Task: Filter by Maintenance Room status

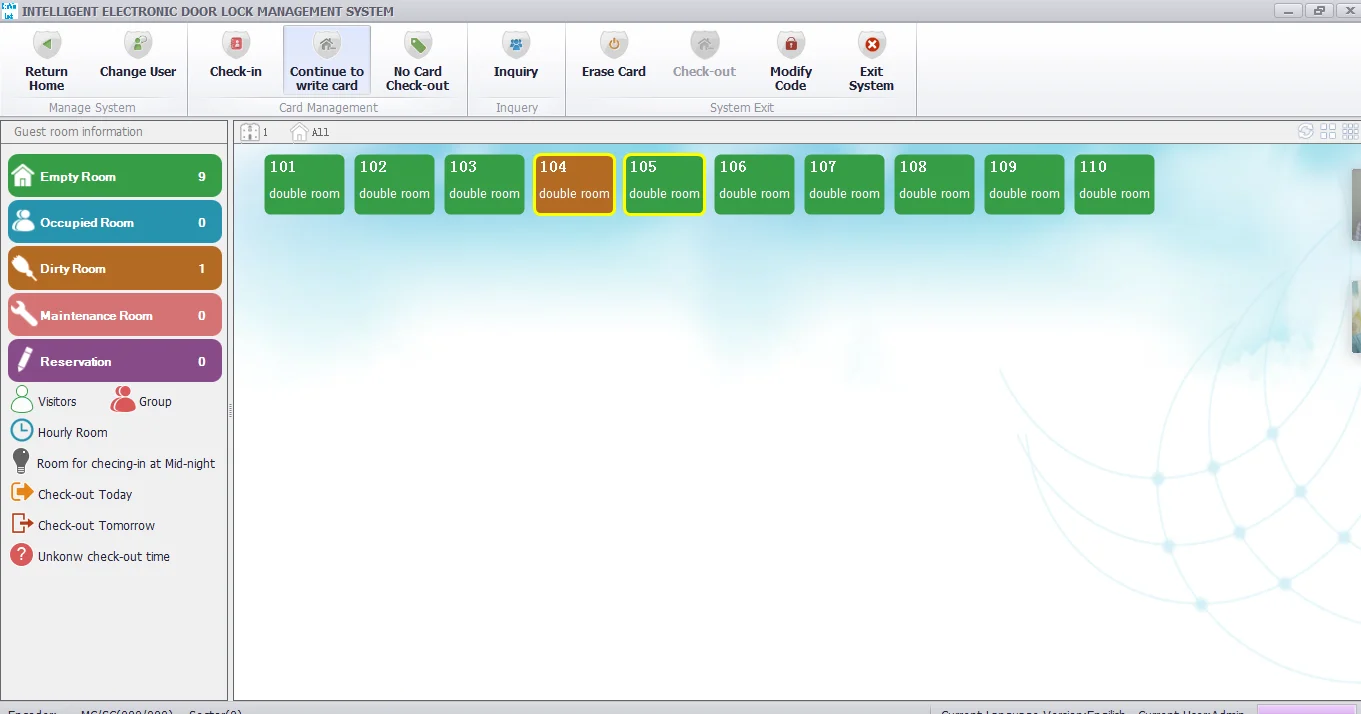Action: coord(115,316)
